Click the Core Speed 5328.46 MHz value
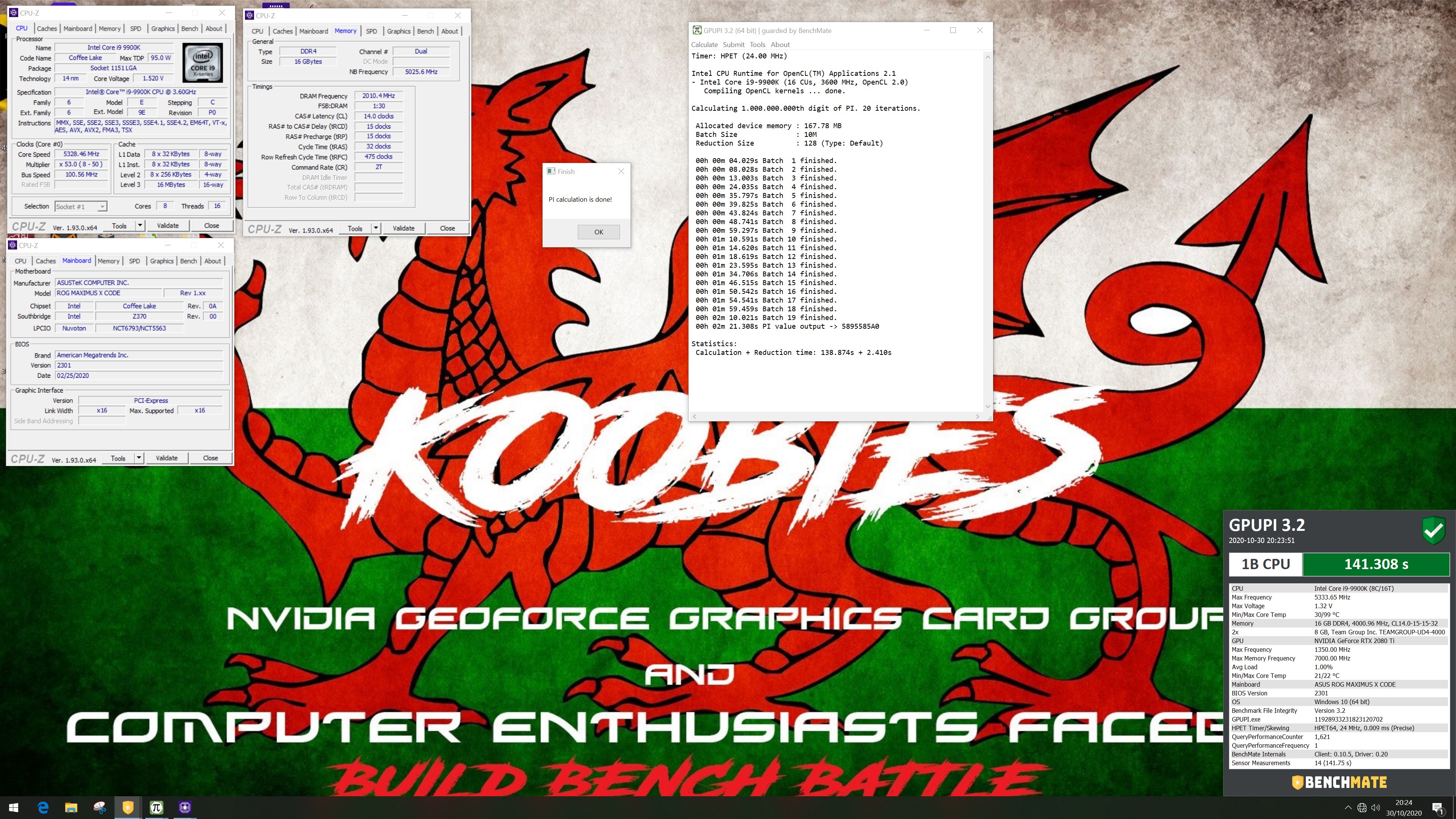 coord(82,154)
